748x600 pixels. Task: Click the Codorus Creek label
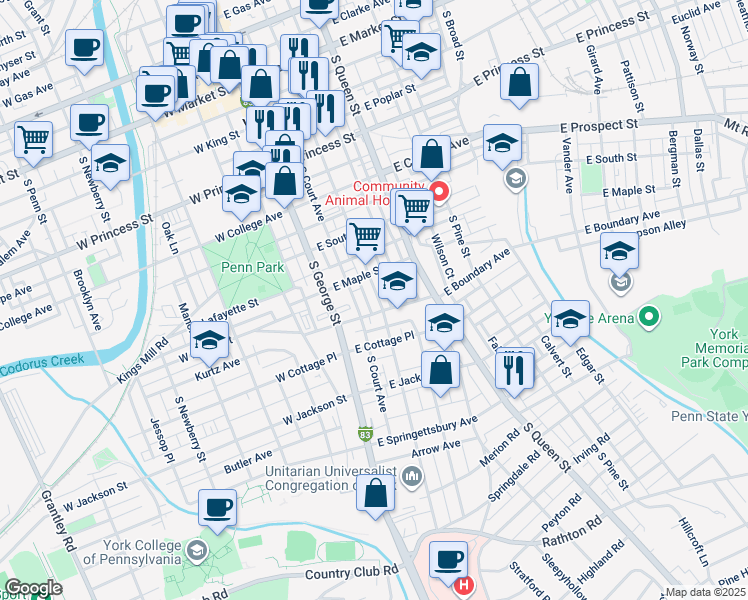pyautogui.click(x=42, y=365)
